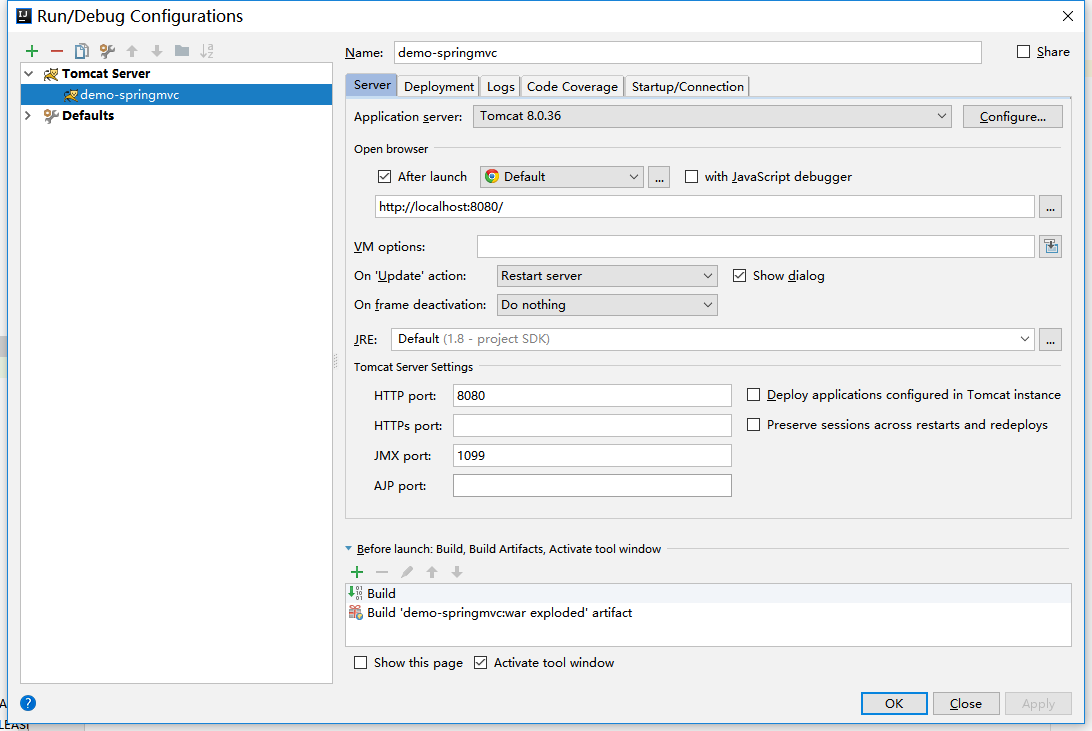Image resolution: width=1092 pixels, height=731 pixels.
Task: Edit before-launch task pencil icon
Action: [407, 572]
